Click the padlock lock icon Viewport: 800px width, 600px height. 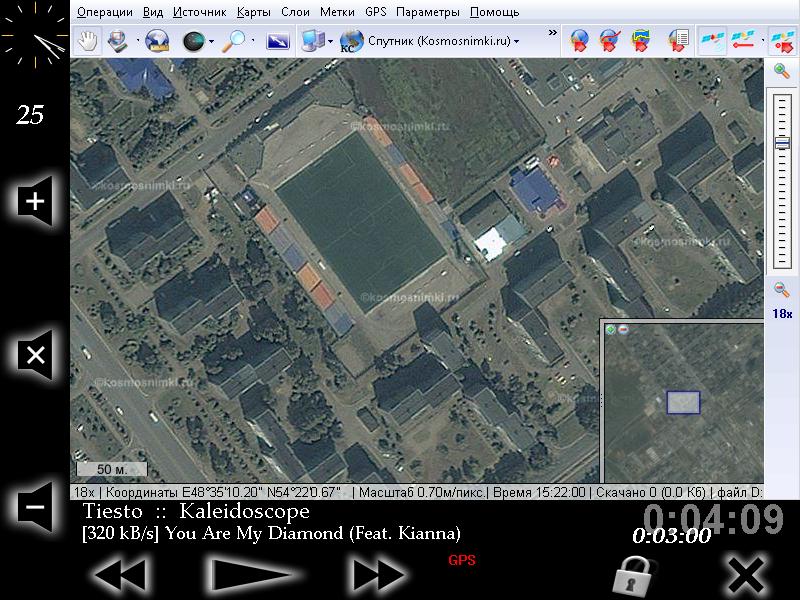632,575
